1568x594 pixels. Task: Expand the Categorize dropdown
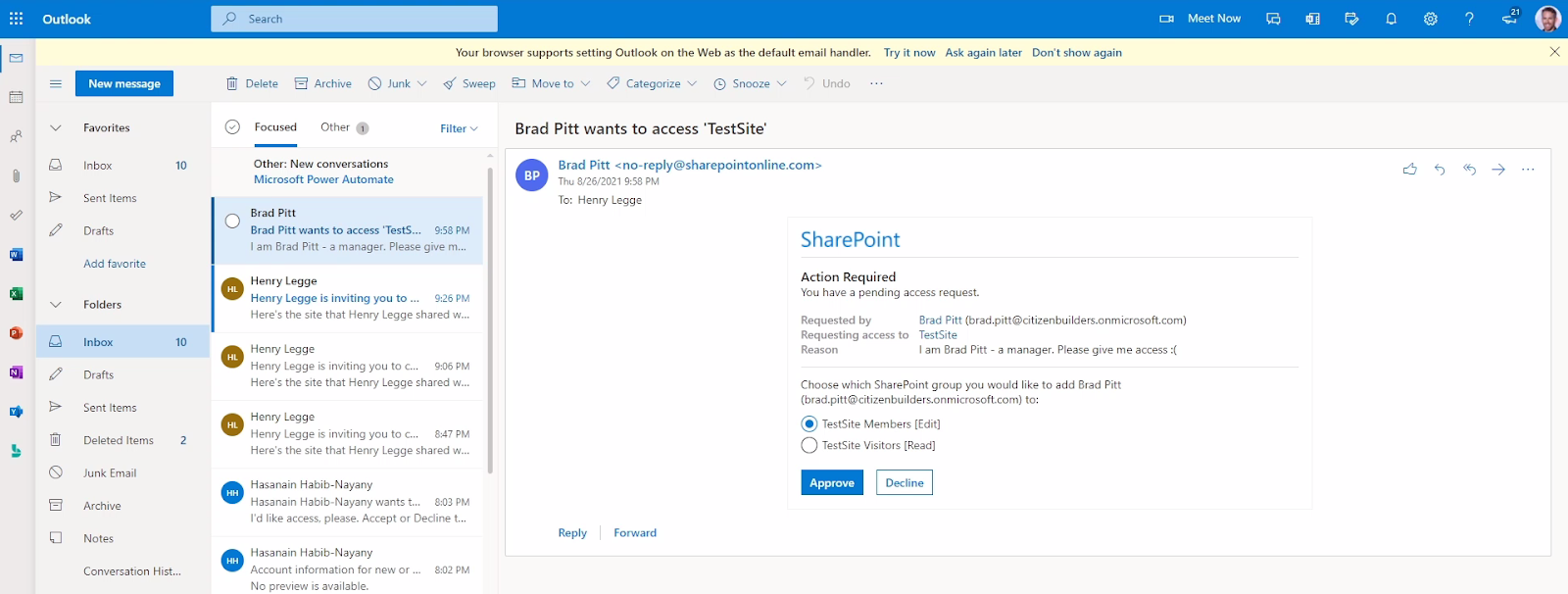[692, 83]
